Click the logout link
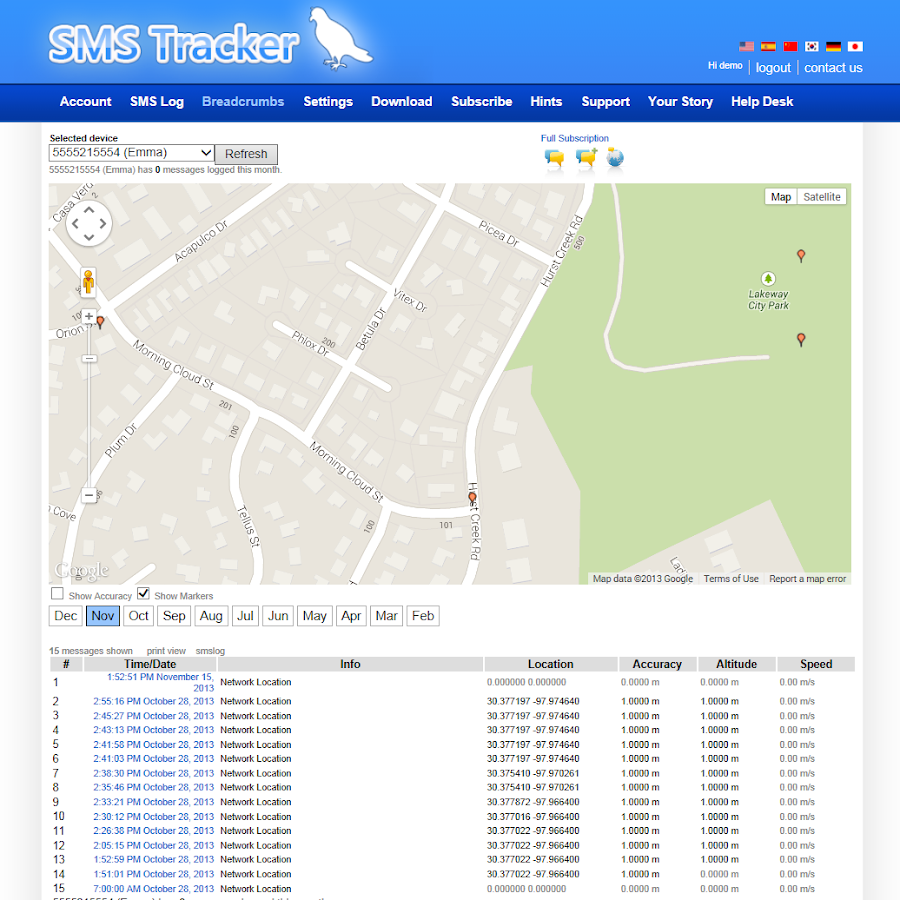Screen dimensions: 900x900 773,68
